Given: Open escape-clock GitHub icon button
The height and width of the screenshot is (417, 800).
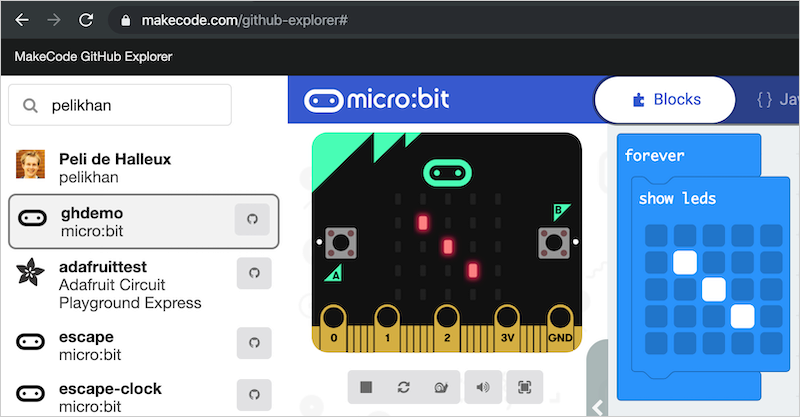Looking at the screenshot, I should pyautogui.click(x=254, y=395).
